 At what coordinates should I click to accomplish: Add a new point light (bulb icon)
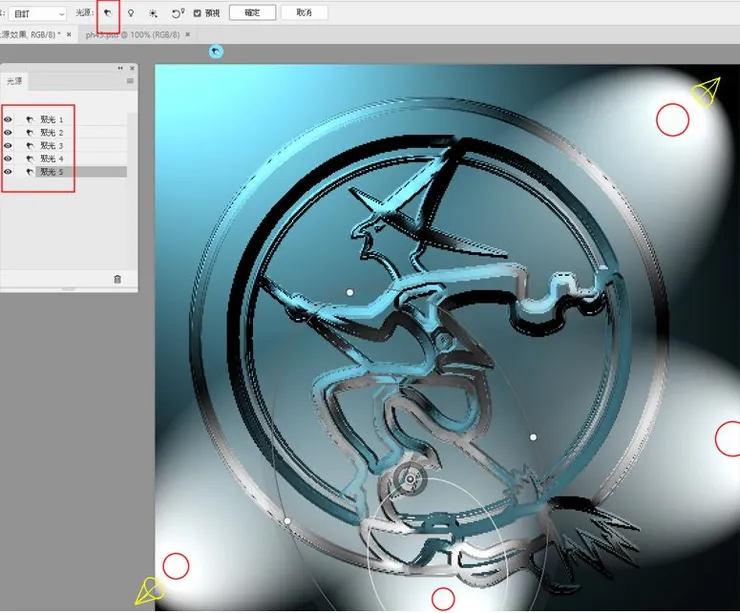coord(131,13)
